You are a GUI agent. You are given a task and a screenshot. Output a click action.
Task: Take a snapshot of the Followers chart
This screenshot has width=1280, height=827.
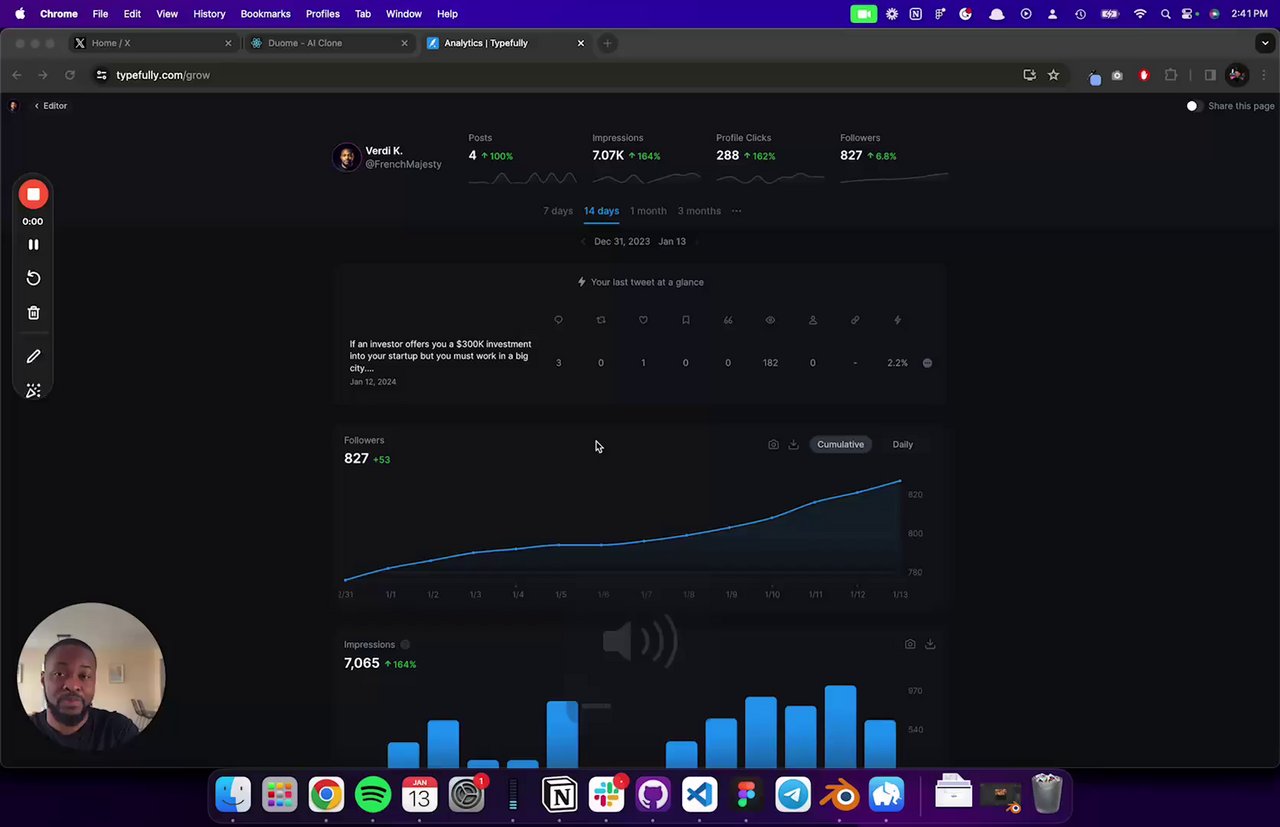[x=773, y=445]
